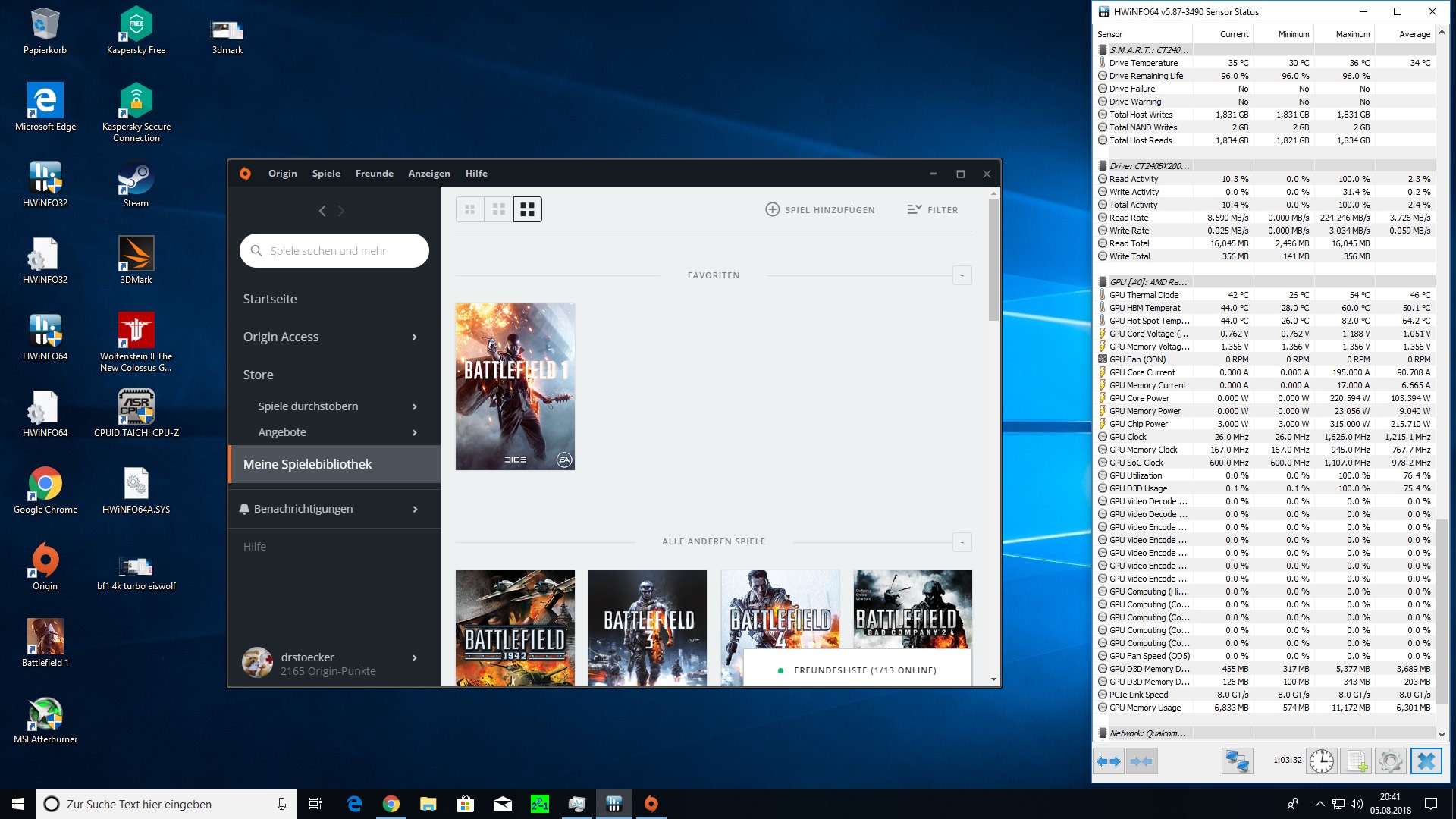The image size is (1456, 819).
Task: Open Steam desktop shortcut
Action: 136,184
